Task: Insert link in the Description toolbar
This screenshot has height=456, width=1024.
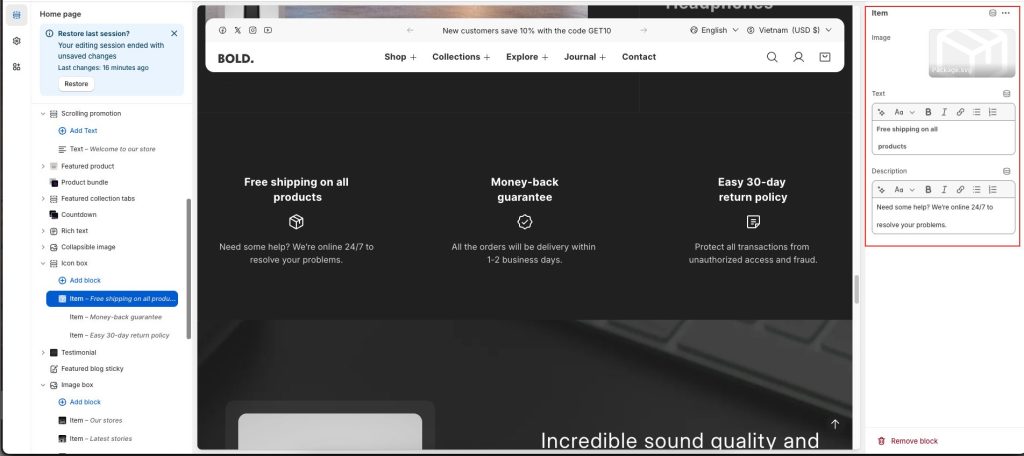Action: point(960,189)
